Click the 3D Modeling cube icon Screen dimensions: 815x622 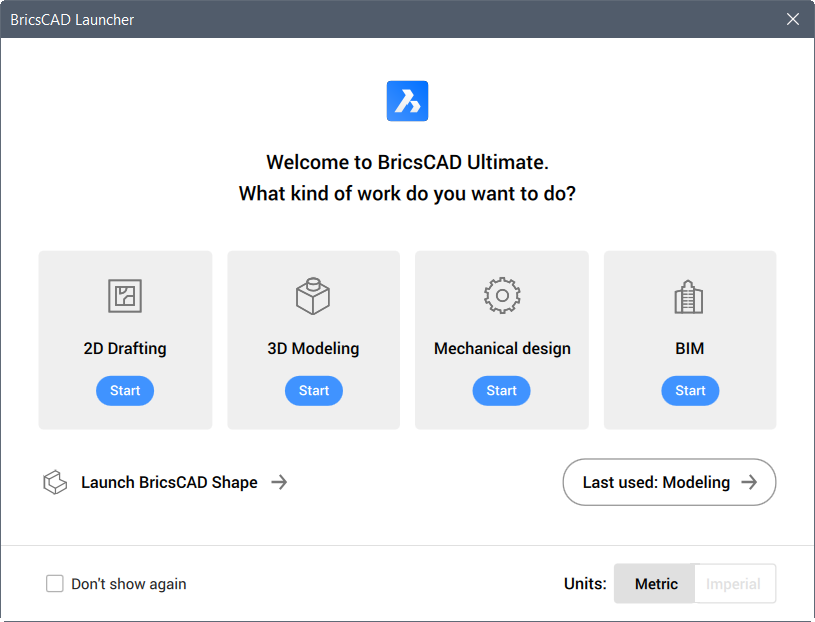coord(313,296)
